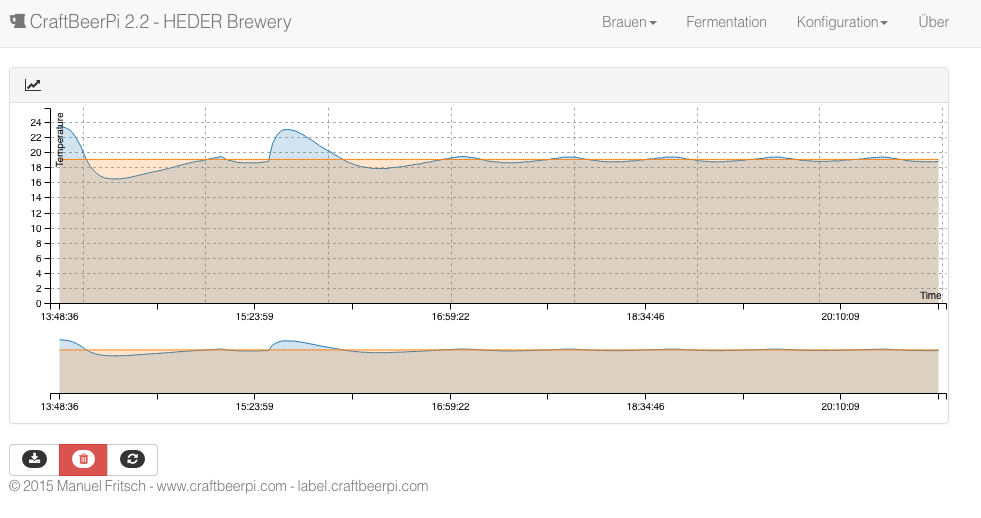Click the 20:10:09 label on main chart axis
Viewport: 981px width, 518px height.
point(840,315)
